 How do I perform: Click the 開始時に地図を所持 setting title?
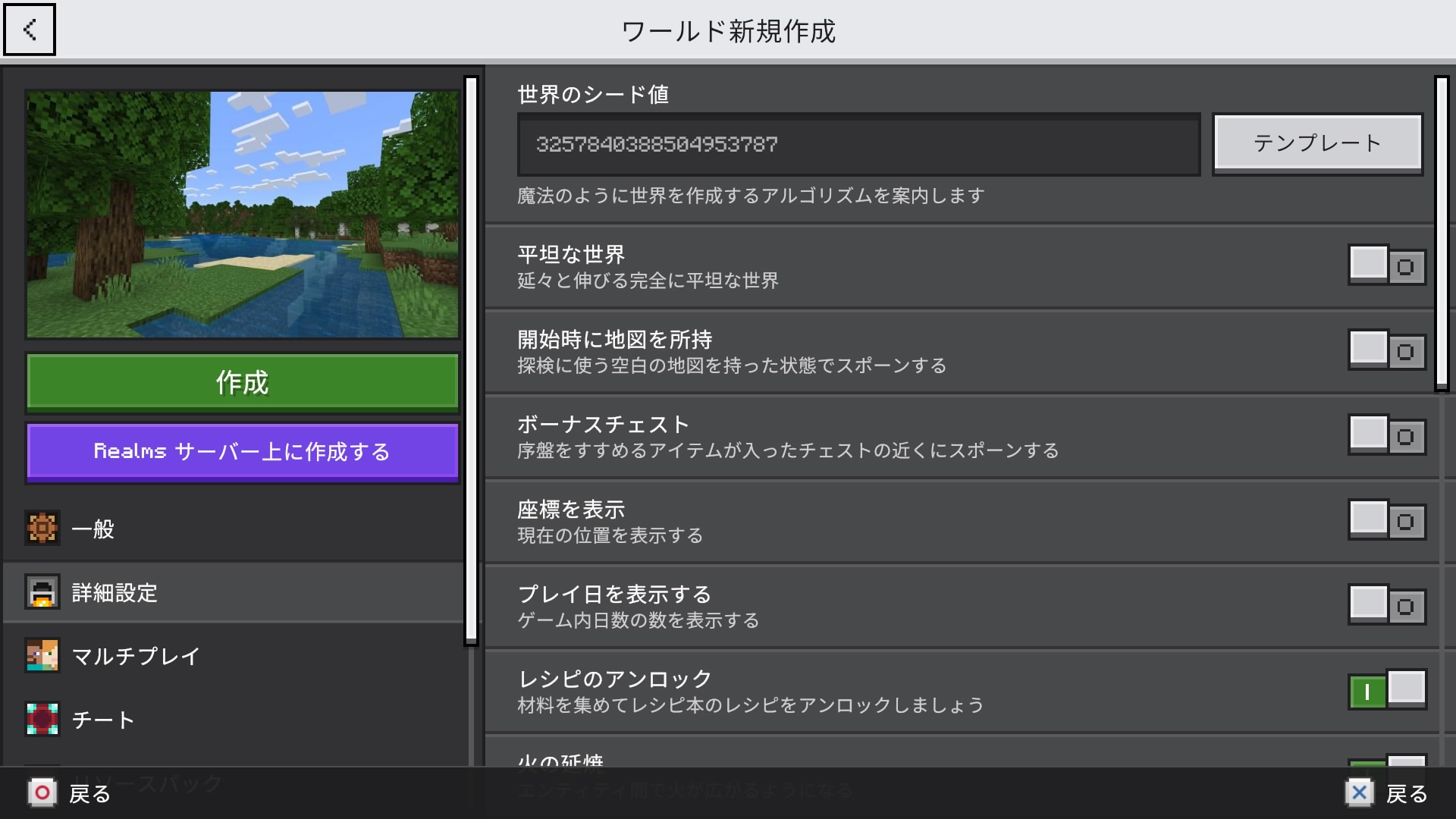pyautogui.click(x=615, y=340)
